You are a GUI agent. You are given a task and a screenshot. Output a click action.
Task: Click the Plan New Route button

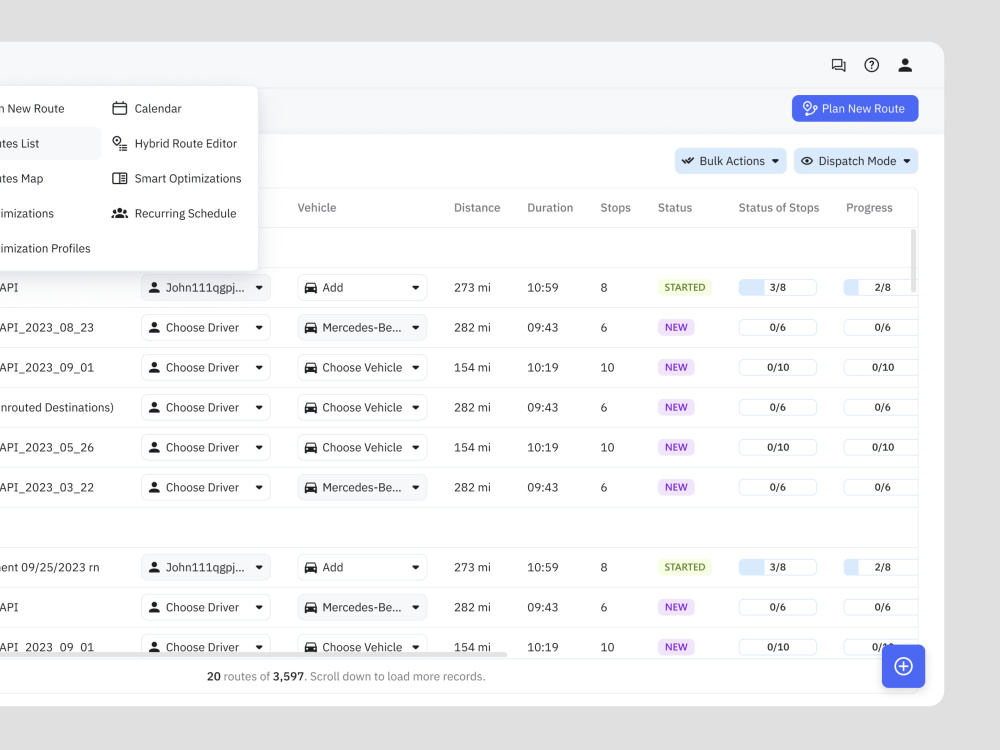click(x=855, y=108)
